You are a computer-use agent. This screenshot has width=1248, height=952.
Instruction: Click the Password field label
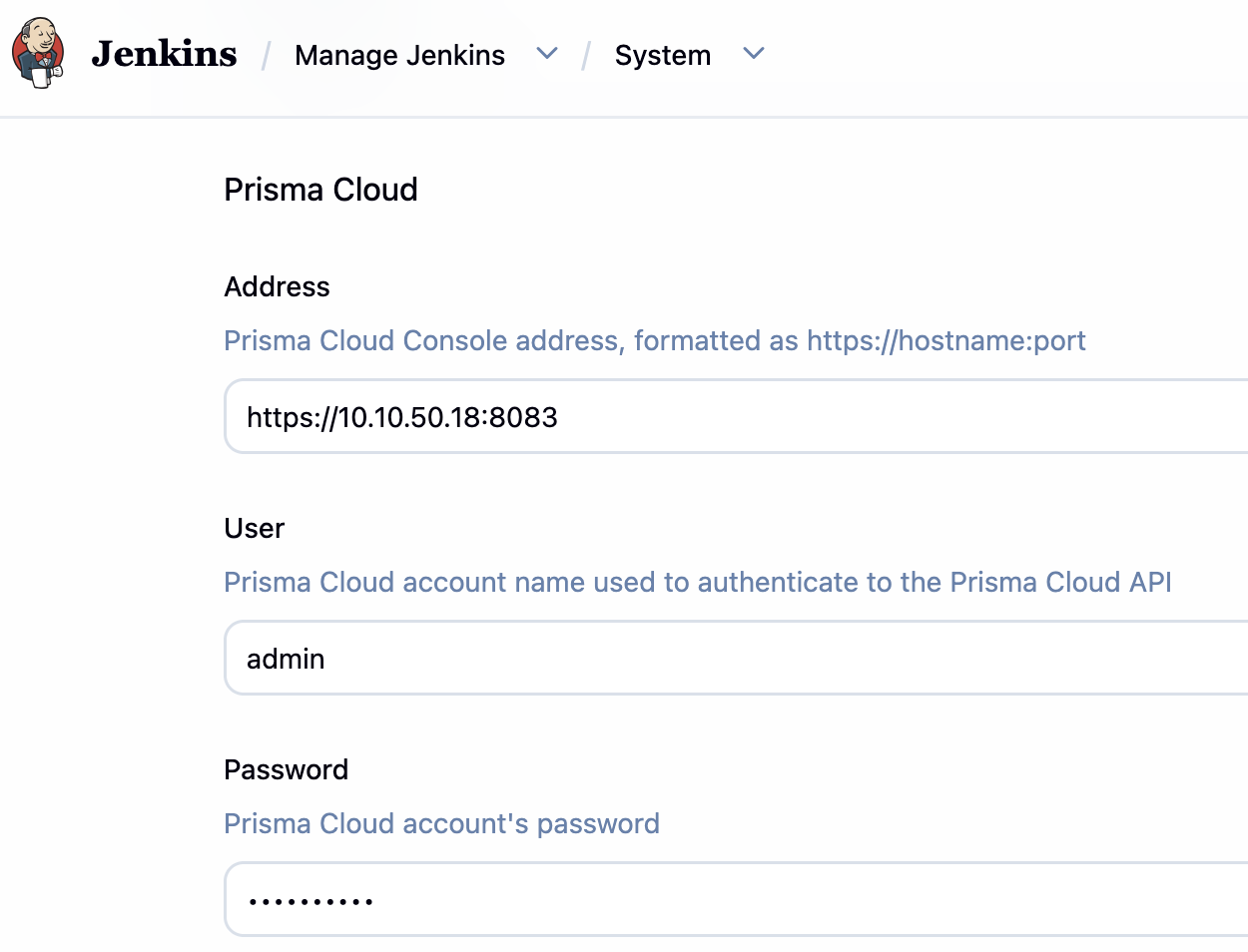[286, 770]
